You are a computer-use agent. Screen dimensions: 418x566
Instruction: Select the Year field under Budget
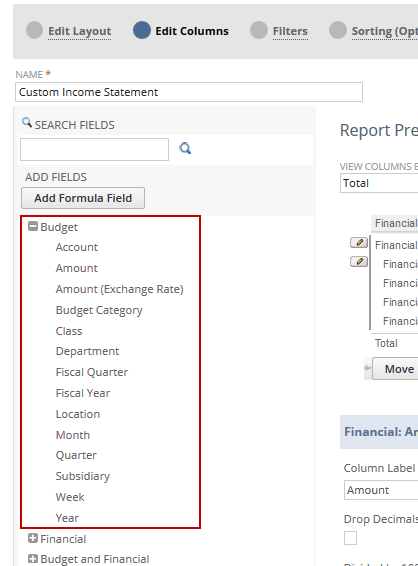coord(67,518)
